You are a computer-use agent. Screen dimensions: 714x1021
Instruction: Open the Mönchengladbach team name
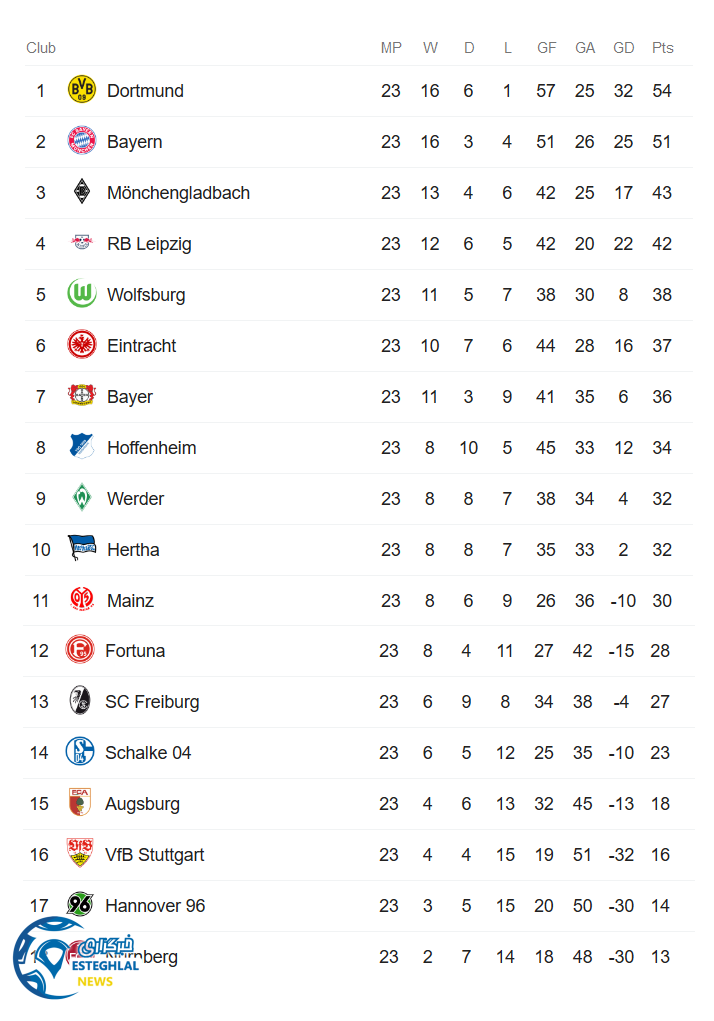pos(178,193)
